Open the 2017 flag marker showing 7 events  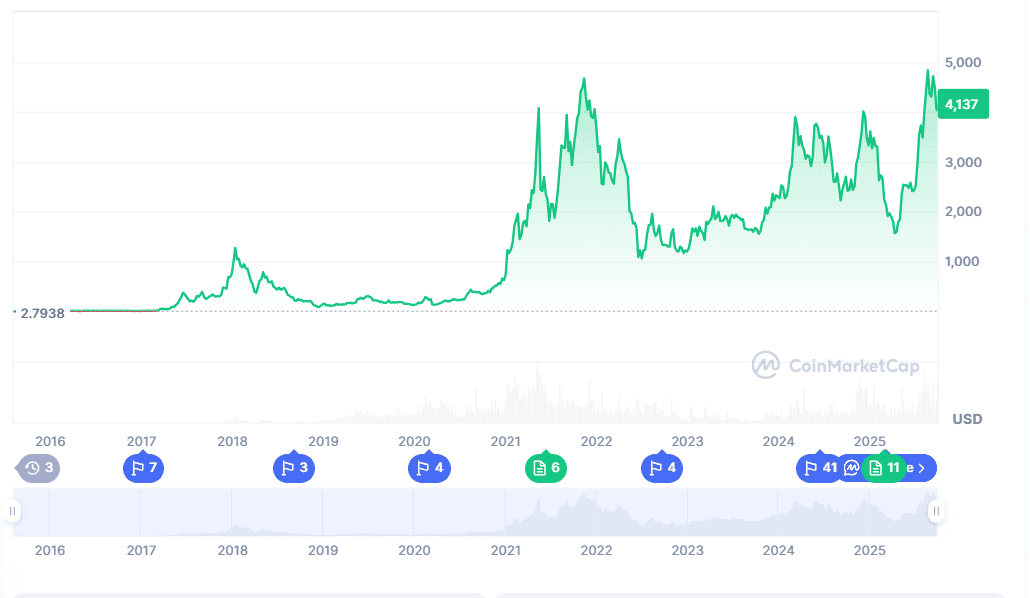click(143, 468)
